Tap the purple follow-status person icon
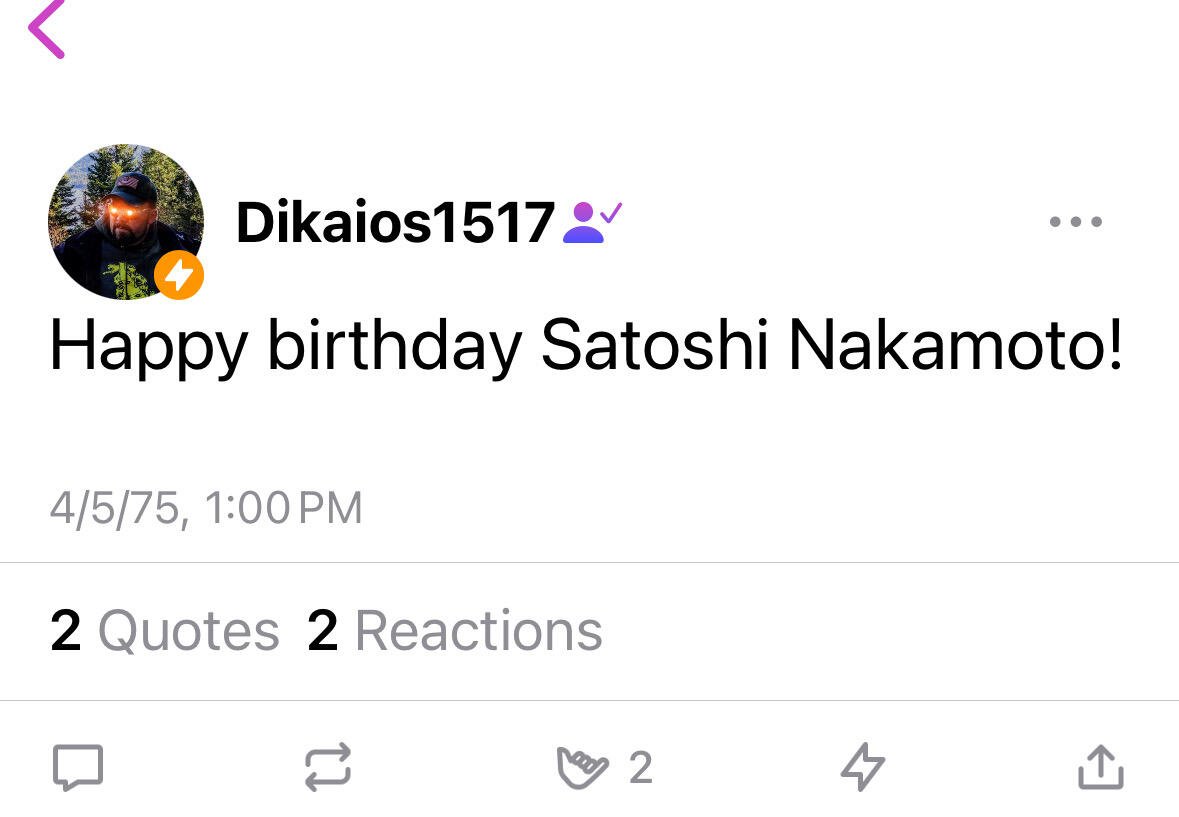This screenshot has height=817, width=1179. pyautogui.click(x=593, y=222)
